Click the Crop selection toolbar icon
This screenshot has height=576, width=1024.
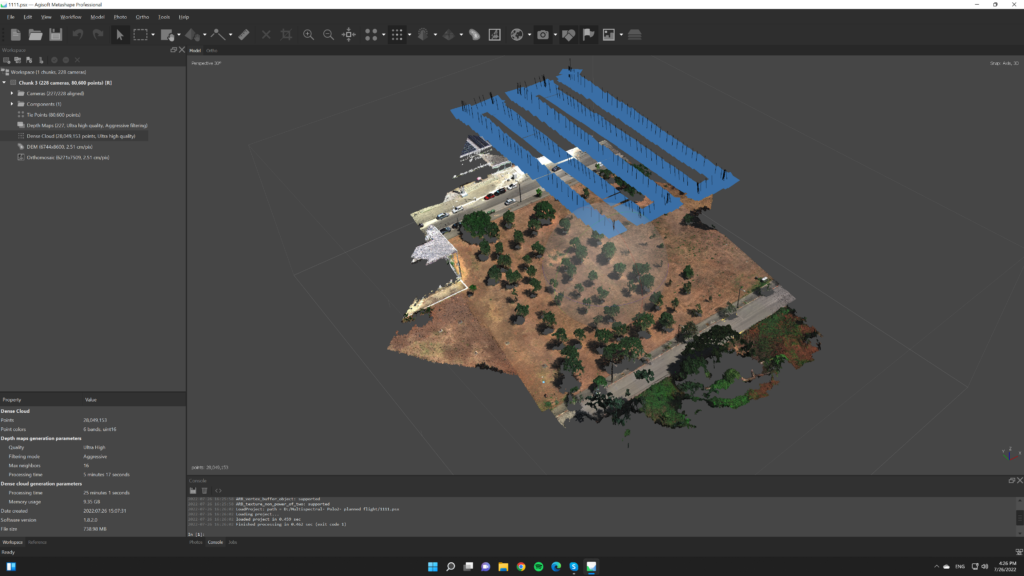pyautogui.click(x=287, y=35)
